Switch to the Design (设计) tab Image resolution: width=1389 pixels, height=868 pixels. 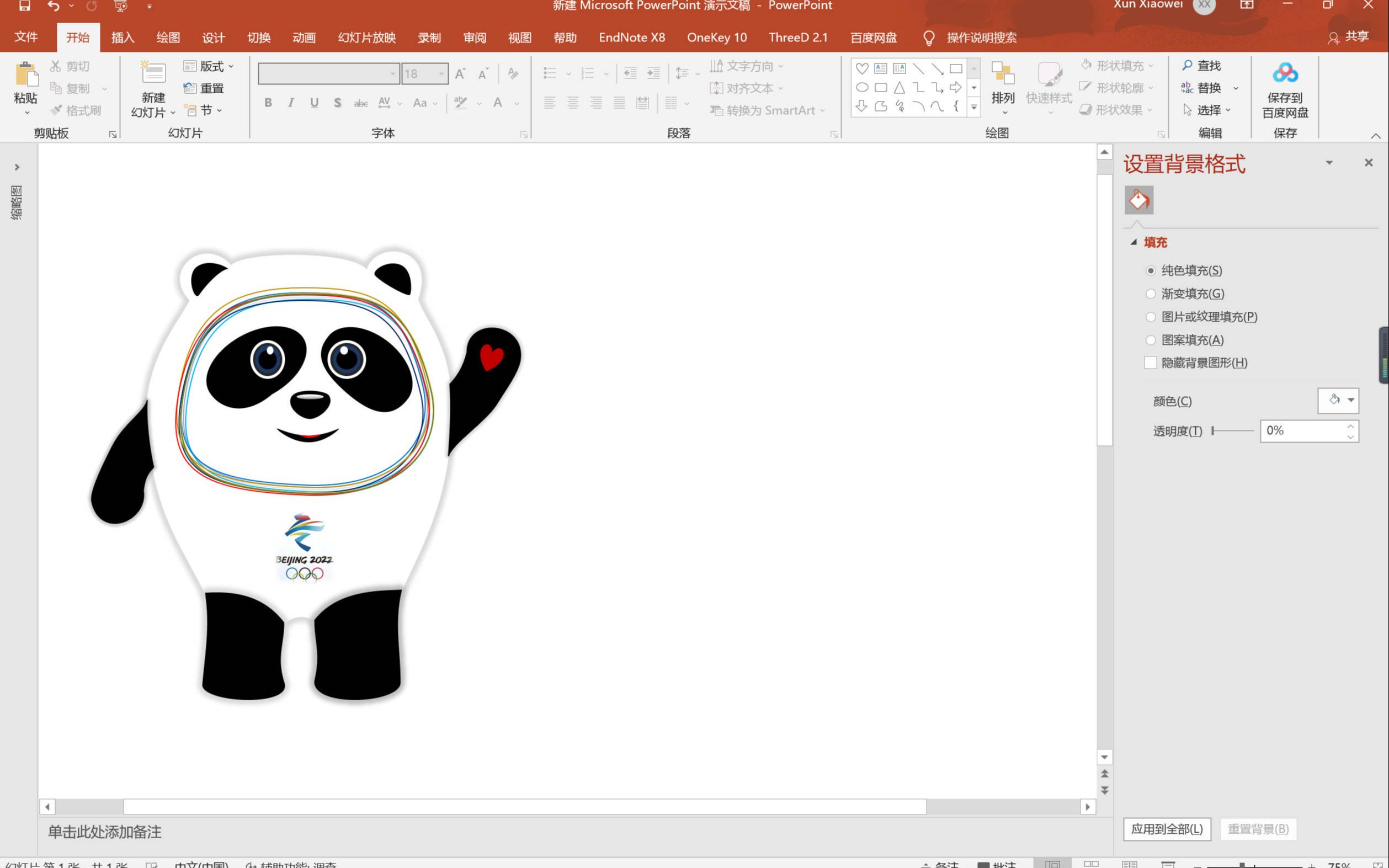pyautogui.click(x=214, y=38)
